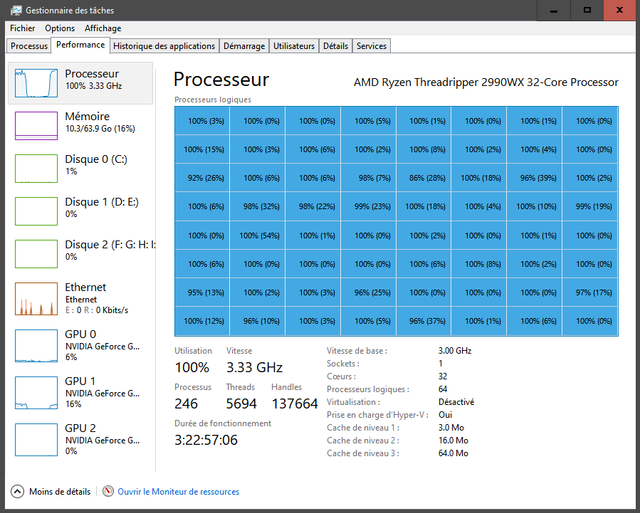640x513 pixels.
Task: Select the Processeur mini graph thumbnail
Action: pos(36,83)
